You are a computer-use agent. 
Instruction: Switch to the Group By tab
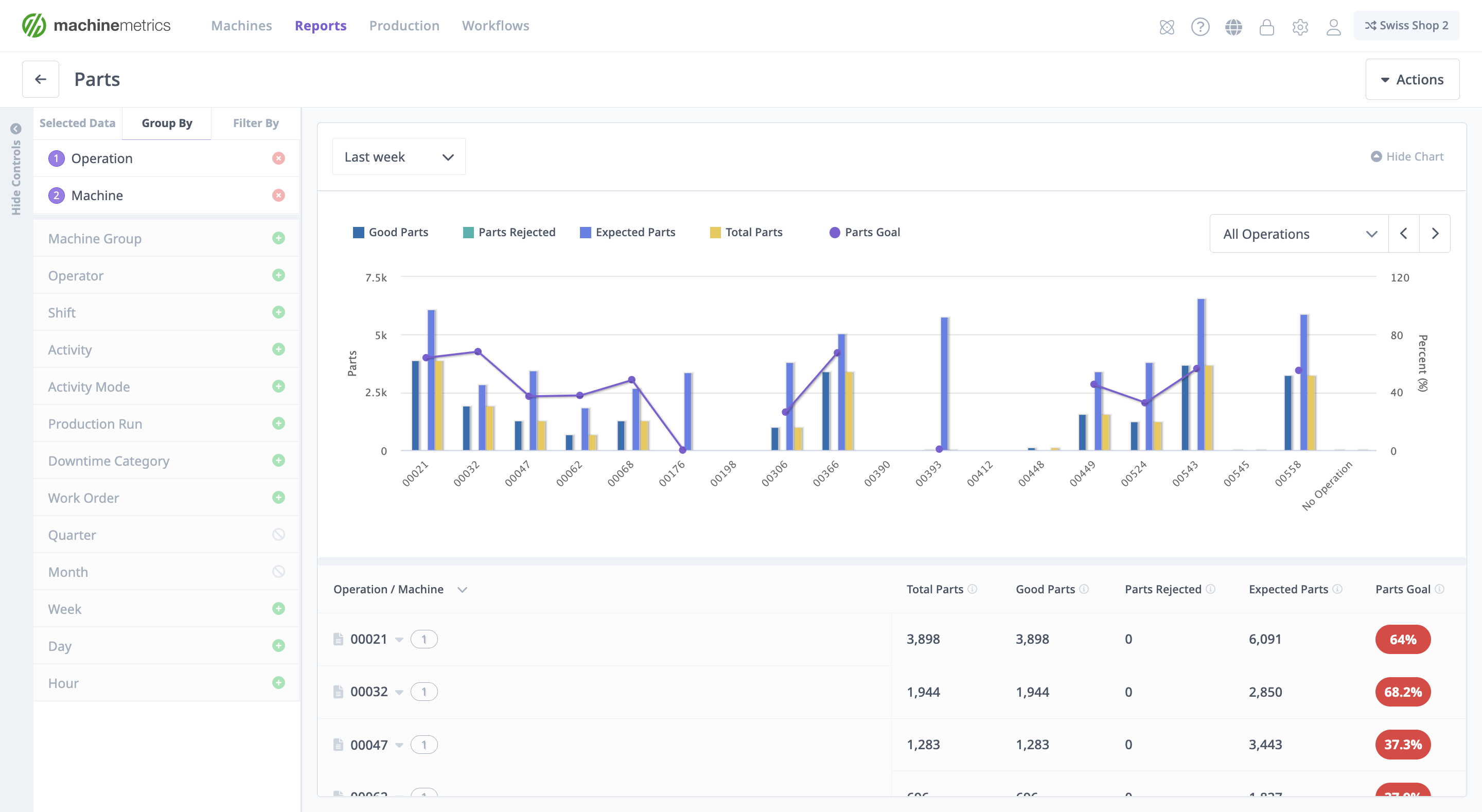pyautogui.click(x=167, y=123)
